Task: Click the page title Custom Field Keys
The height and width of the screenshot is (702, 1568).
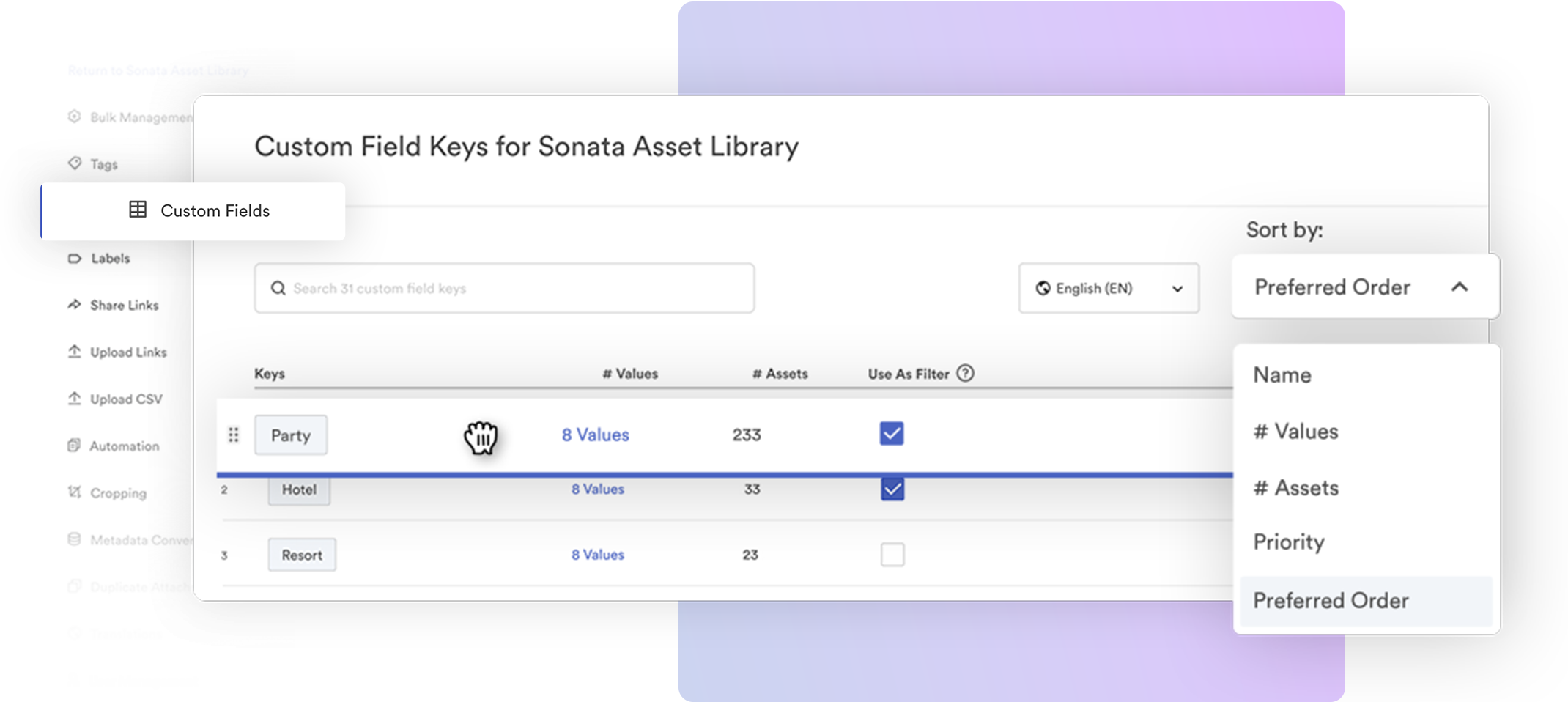Action: tap(526, 147)
